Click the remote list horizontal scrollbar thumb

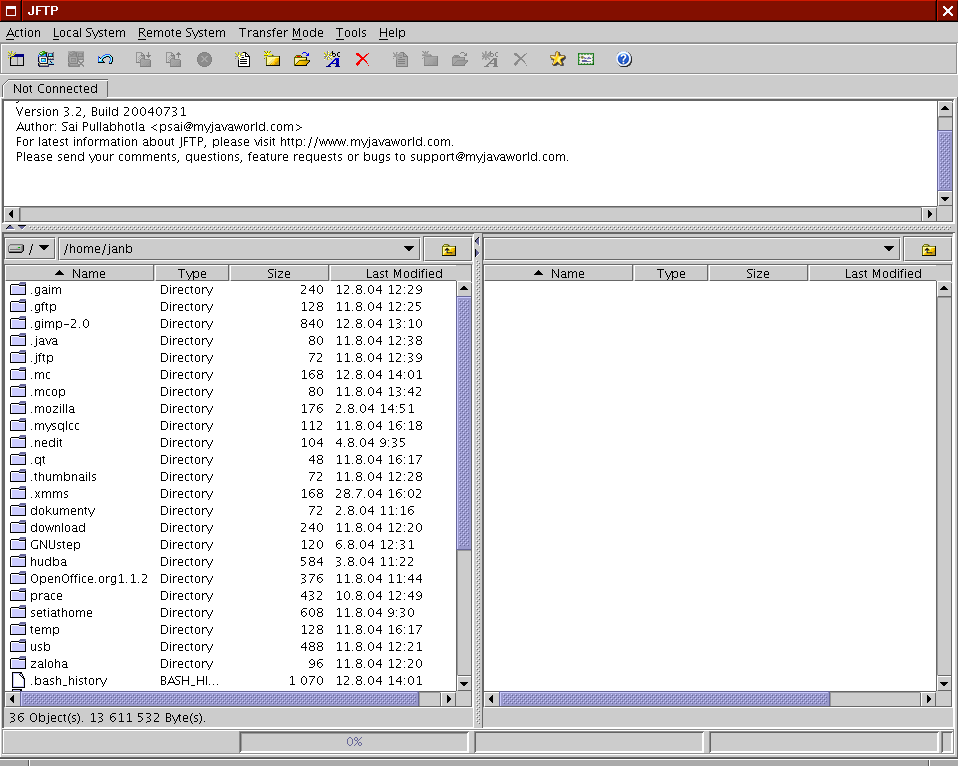(x=665, y=698)
